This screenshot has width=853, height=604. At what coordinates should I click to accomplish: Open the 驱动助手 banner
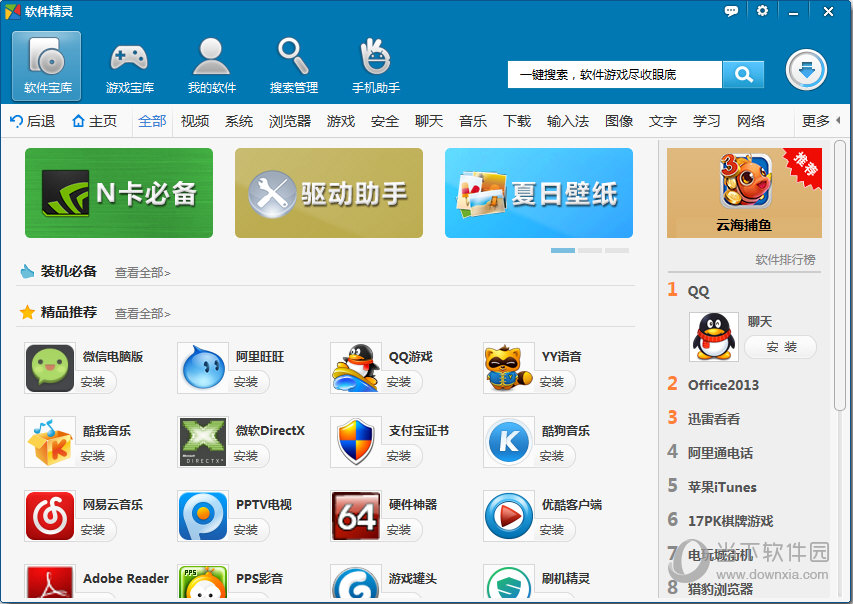point(329,193)
